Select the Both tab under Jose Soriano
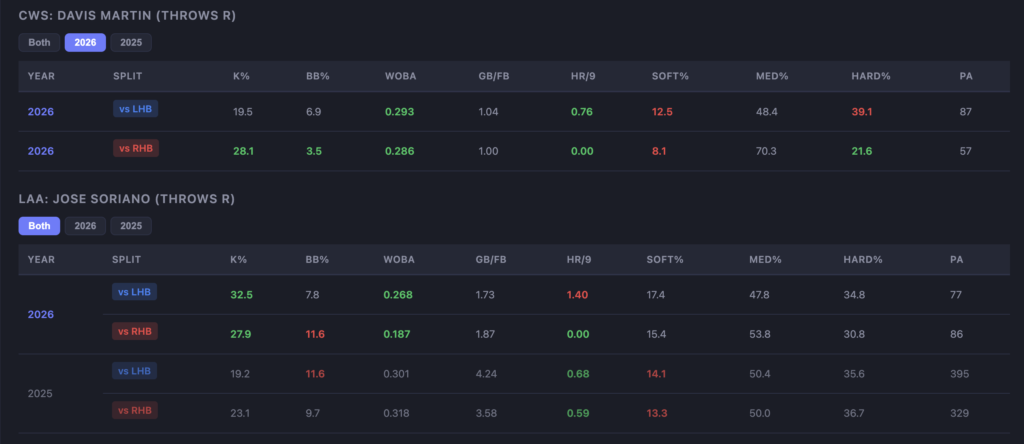 (x=39, y=226)
